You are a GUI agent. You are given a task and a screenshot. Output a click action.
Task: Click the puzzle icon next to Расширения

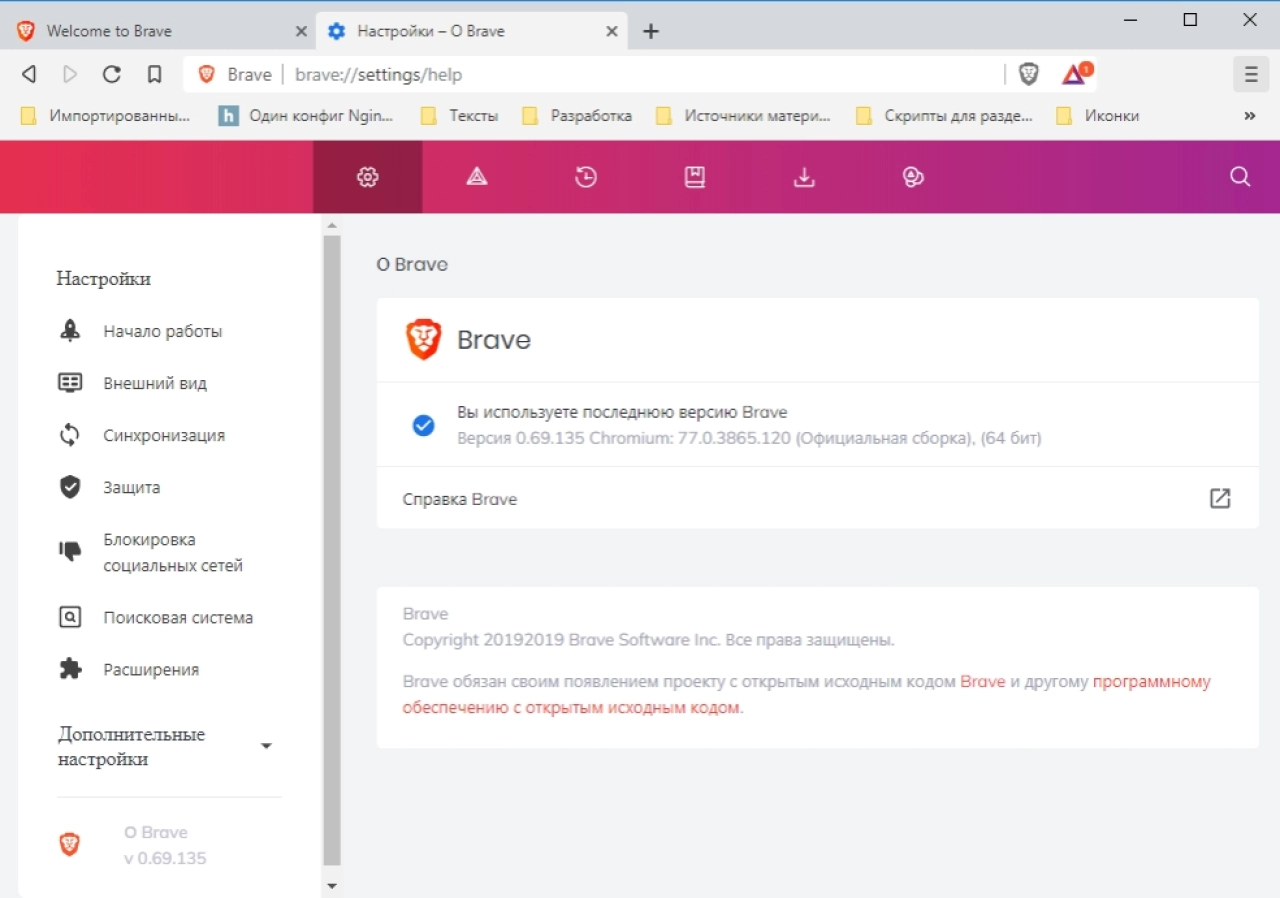70,669
